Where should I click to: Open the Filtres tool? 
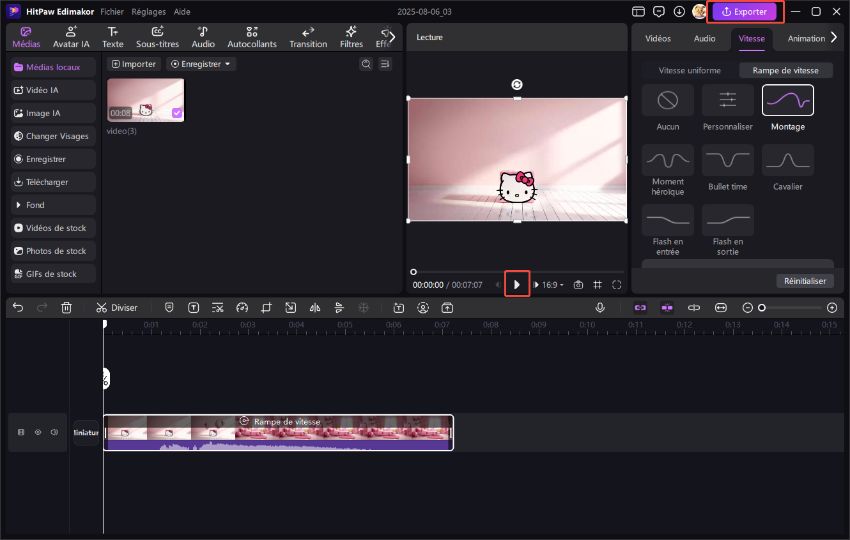pos(351,37)
